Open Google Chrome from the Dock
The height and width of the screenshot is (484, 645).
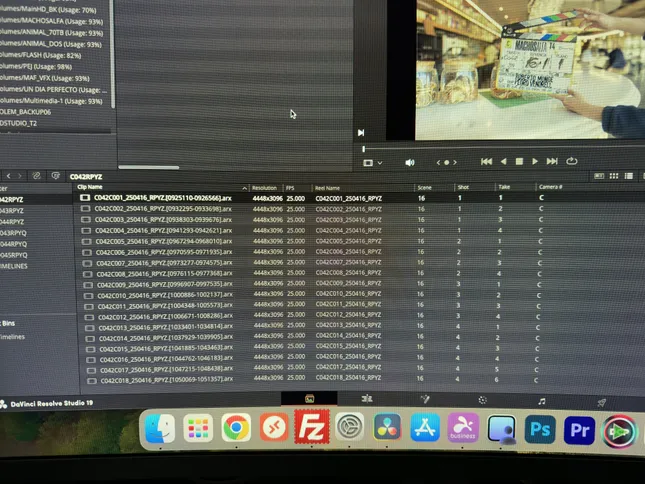[x=236, y=428]
